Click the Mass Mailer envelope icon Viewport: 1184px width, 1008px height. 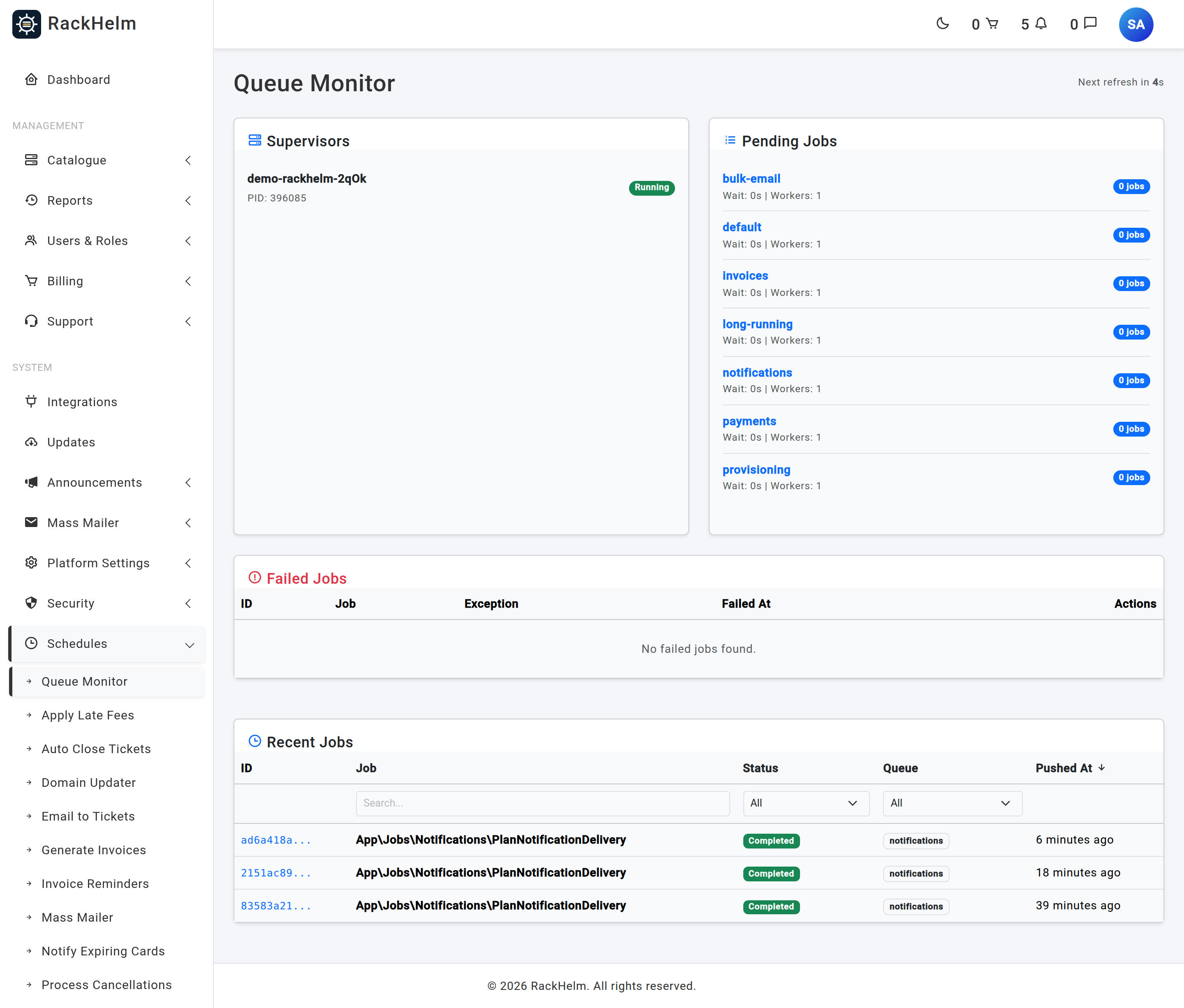[x=31, y=523]
